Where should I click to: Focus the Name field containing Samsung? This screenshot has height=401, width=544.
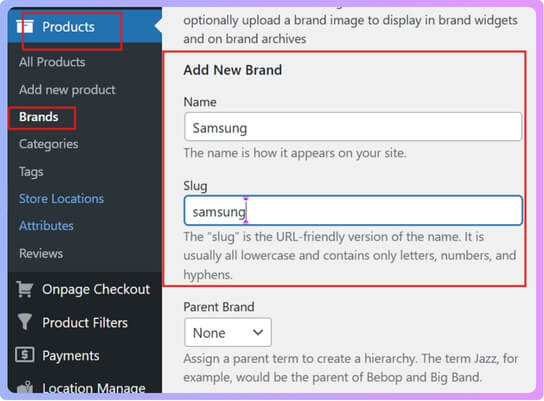point(353,127)
